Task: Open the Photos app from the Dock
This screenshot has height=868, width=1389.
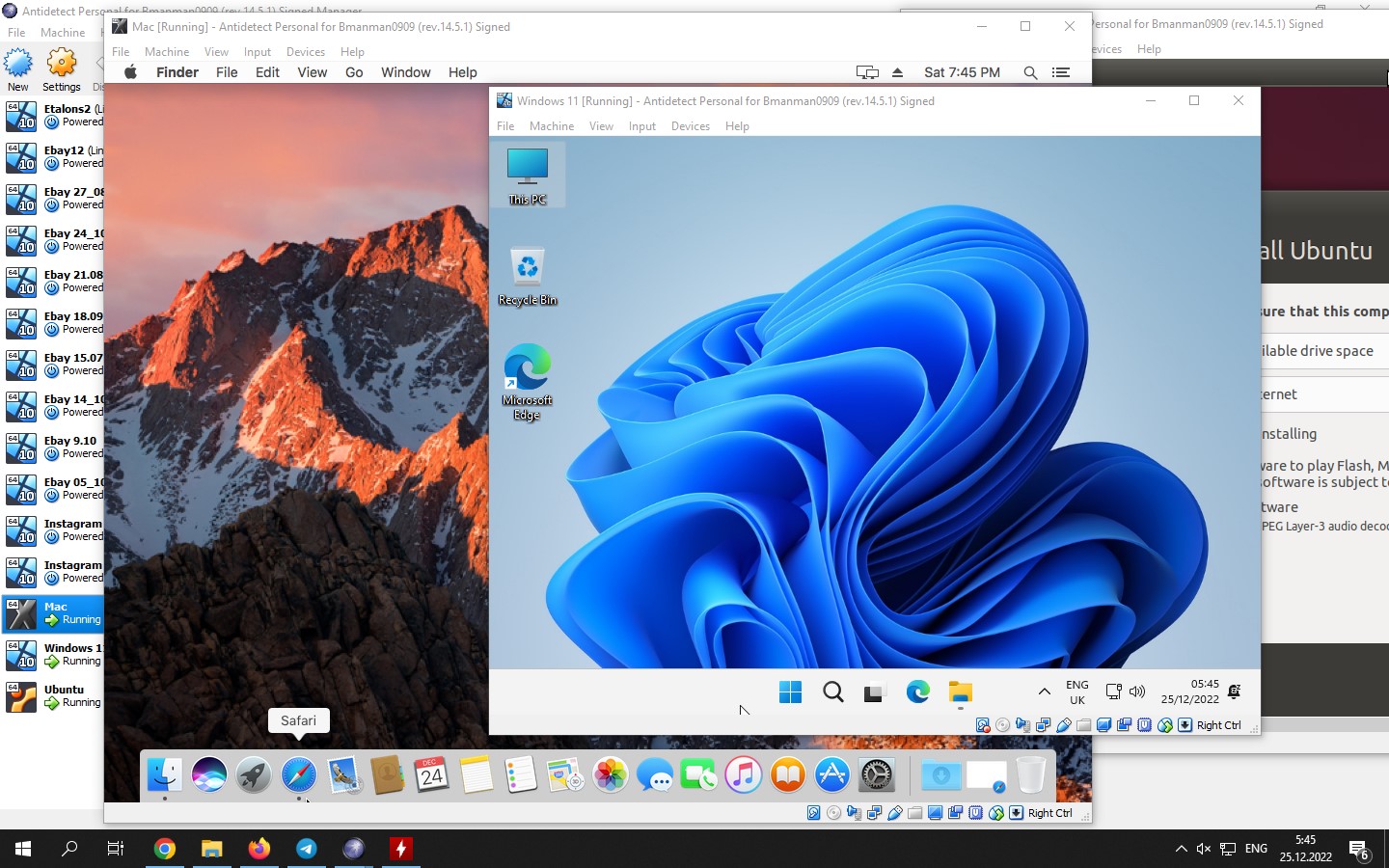Action: click(610, 774)
